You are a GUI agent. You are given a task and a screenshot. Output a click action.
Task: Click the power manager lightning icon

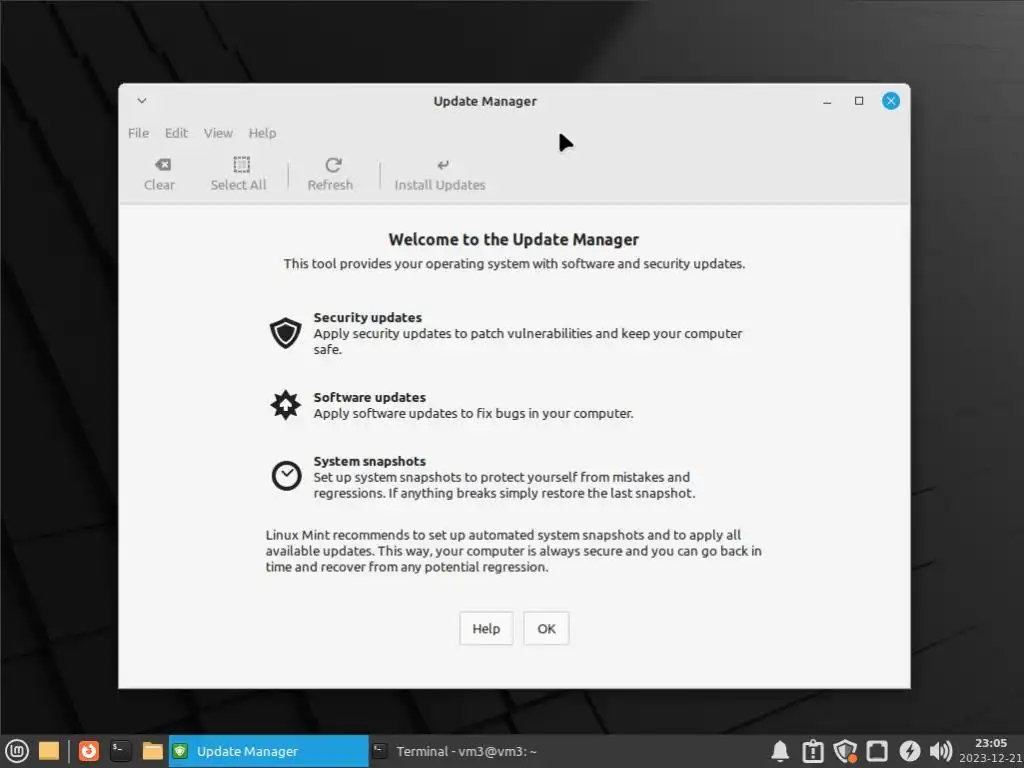(909, 751)
